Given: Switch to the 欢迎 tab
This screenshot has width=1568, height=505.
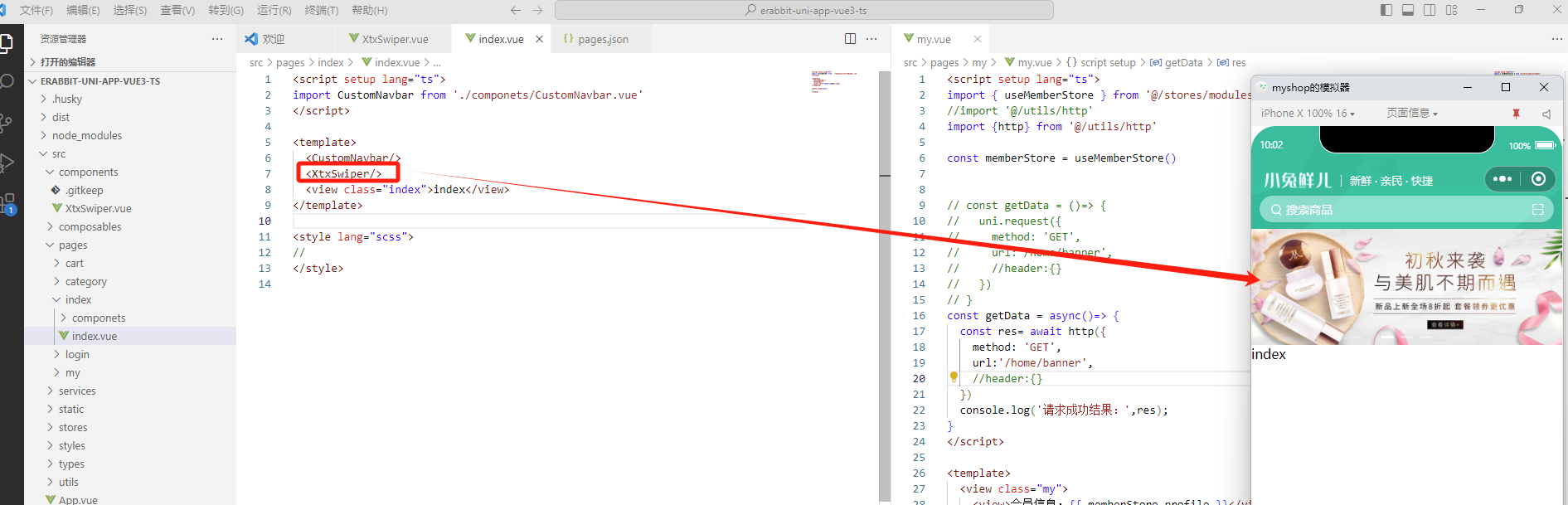Looking at the screenshot, I should click(x=286, y=39).
